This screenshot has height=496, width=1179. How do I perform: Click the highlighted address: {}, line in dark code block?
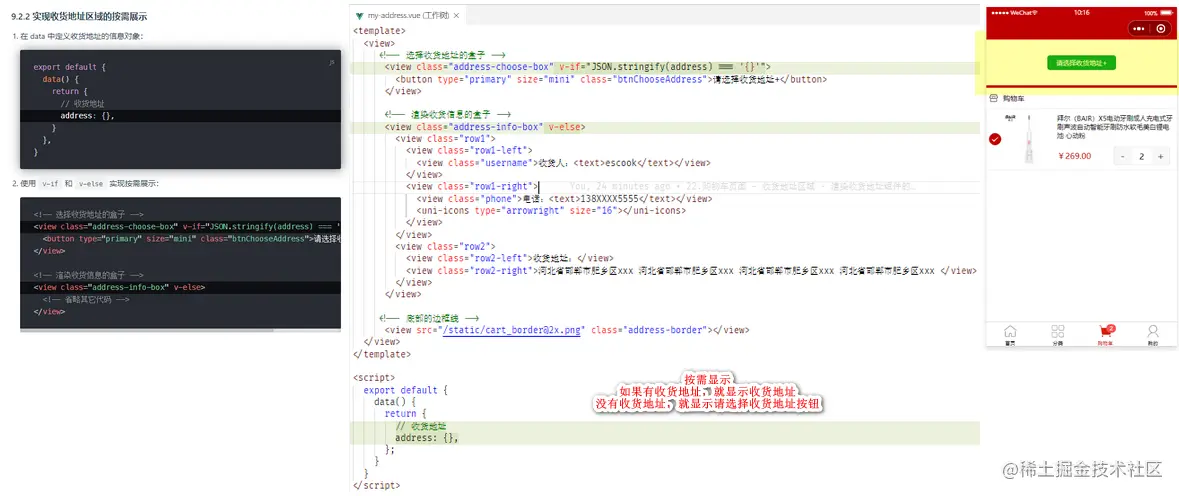[x=180, y=116]
